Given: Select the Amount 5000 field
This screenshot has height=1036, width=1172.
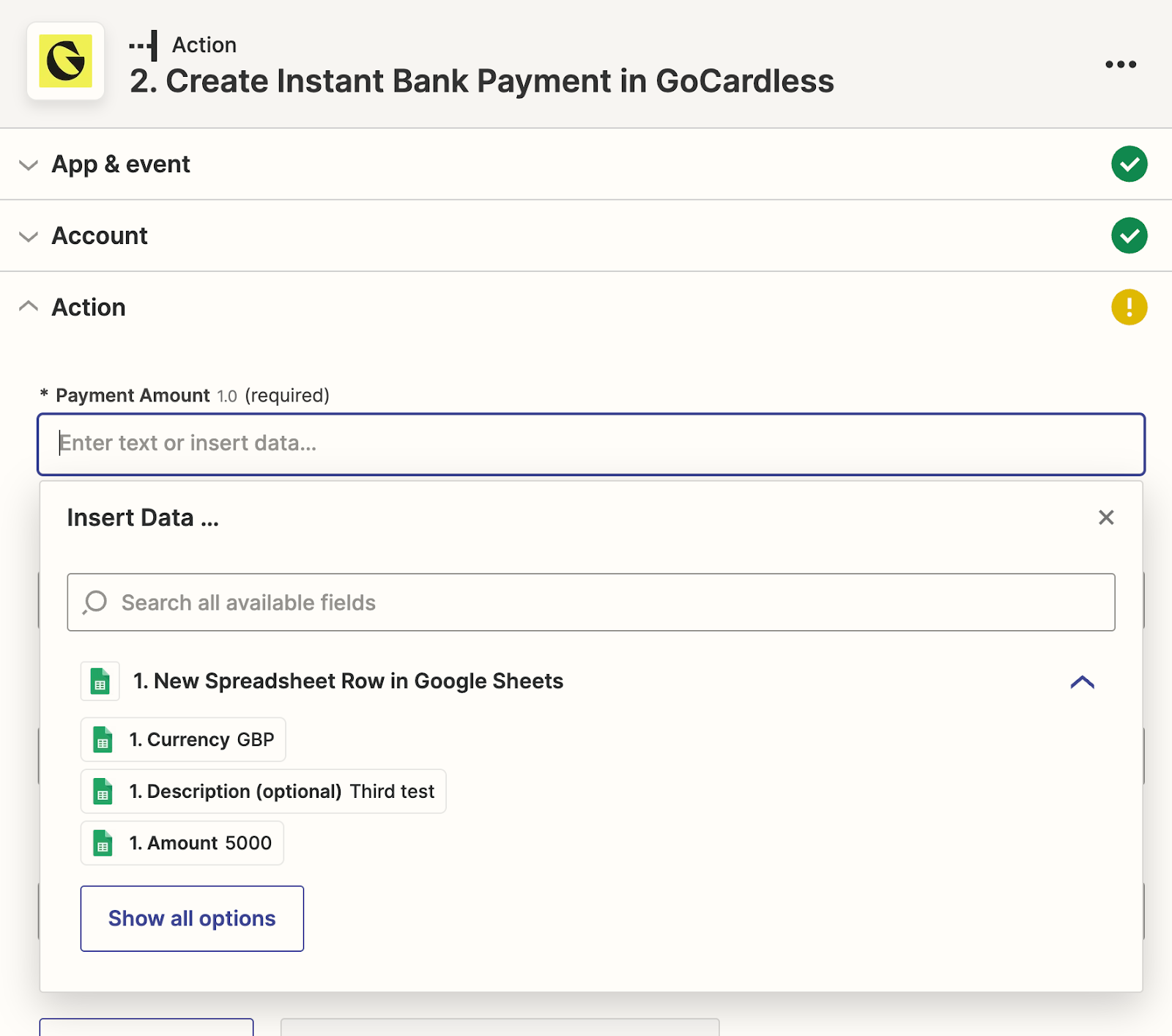Looking at the screenshot, I should tap(182, 843).
